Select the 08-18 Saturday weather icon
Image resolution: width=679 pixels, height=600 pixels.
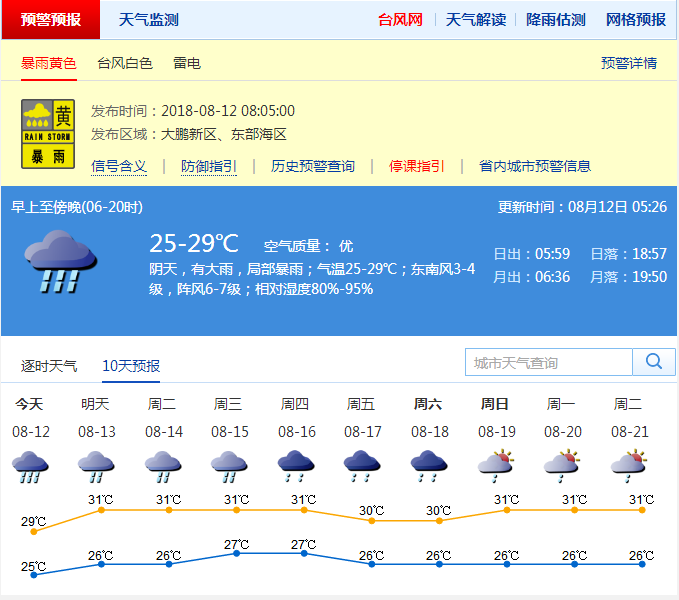pyautogui.click(x=428, y=466)
